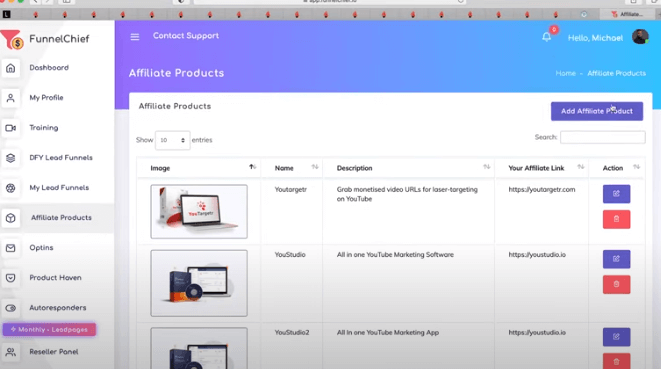Click the Training video camera icon
Screen dimensions: 661x369
click(x=11, y=128)
